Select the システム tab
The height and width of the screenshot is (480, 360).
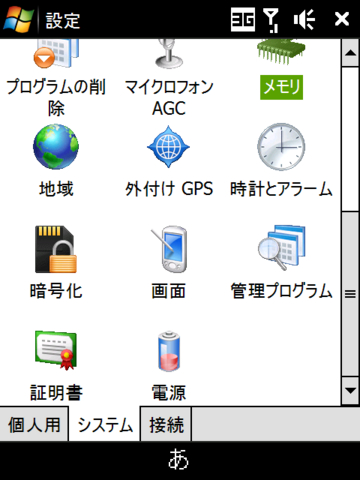coord(105,424)
